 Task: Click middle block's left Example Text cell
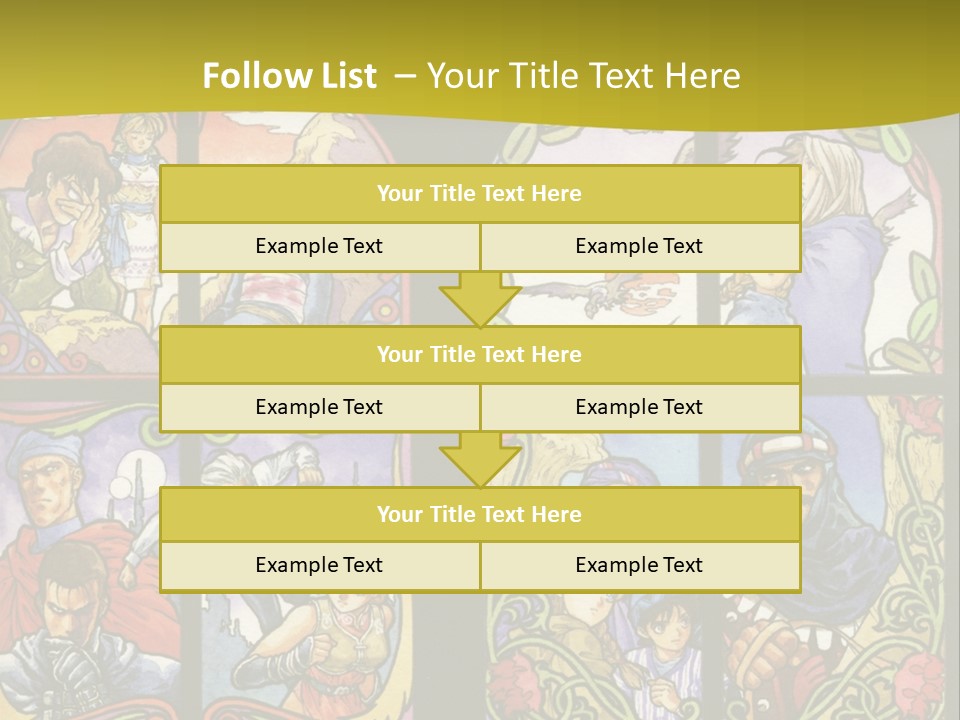pos(319,407)
